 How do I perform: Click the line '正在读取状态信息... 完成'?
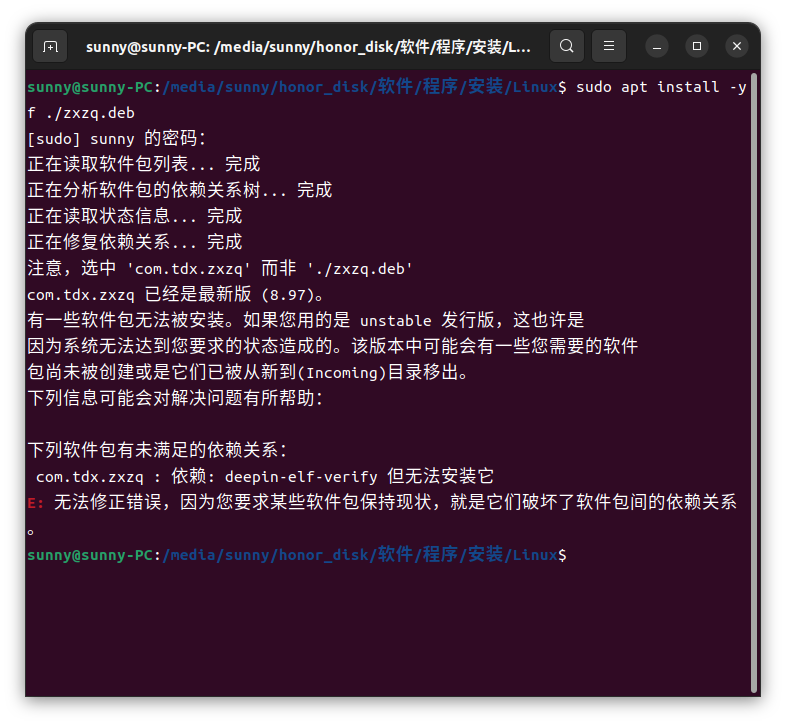pos(135,217)
